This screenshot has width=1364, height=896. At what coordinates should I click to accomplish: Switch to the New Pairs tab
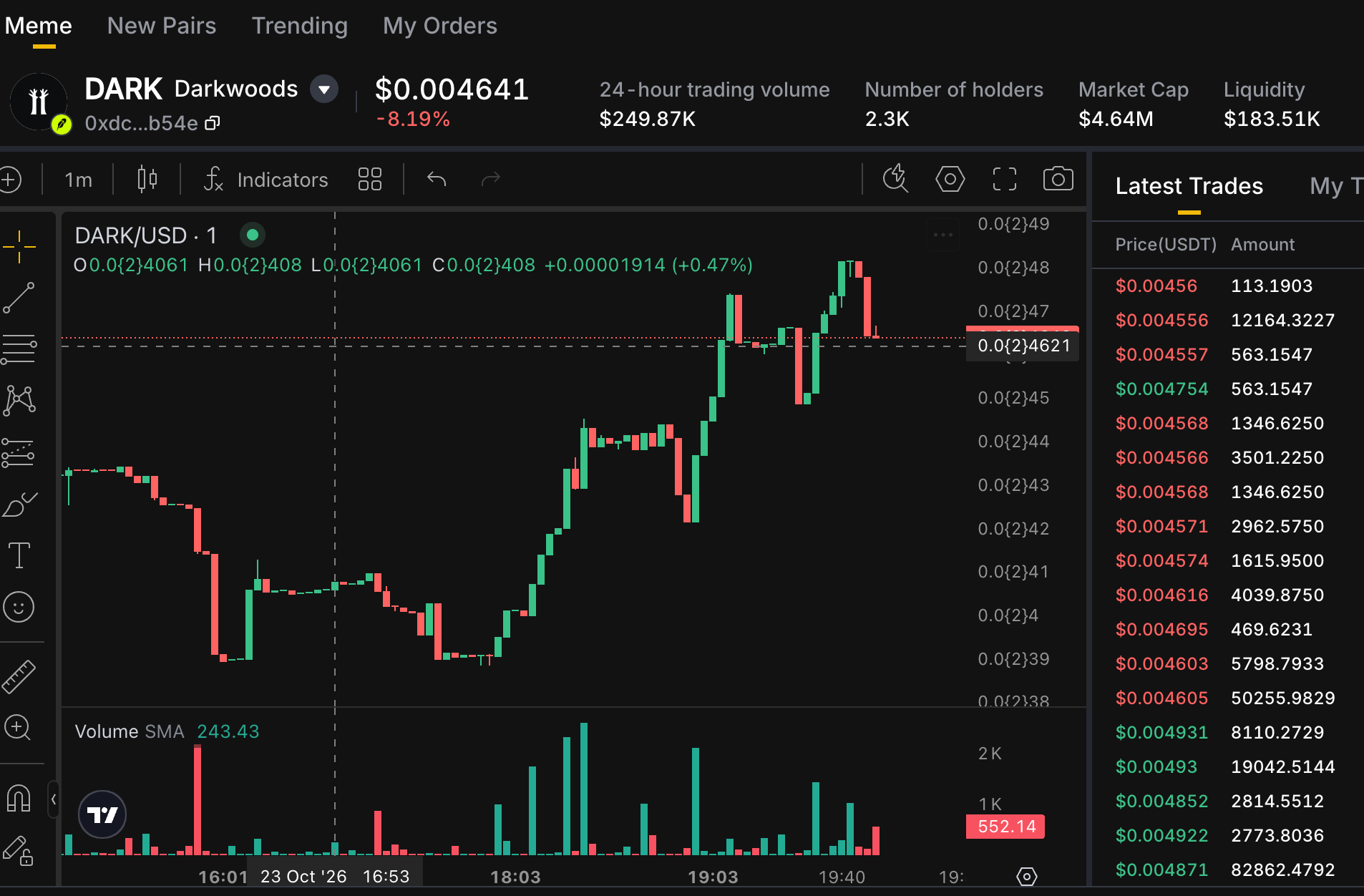pyautogui.click(x=162, y=26)
